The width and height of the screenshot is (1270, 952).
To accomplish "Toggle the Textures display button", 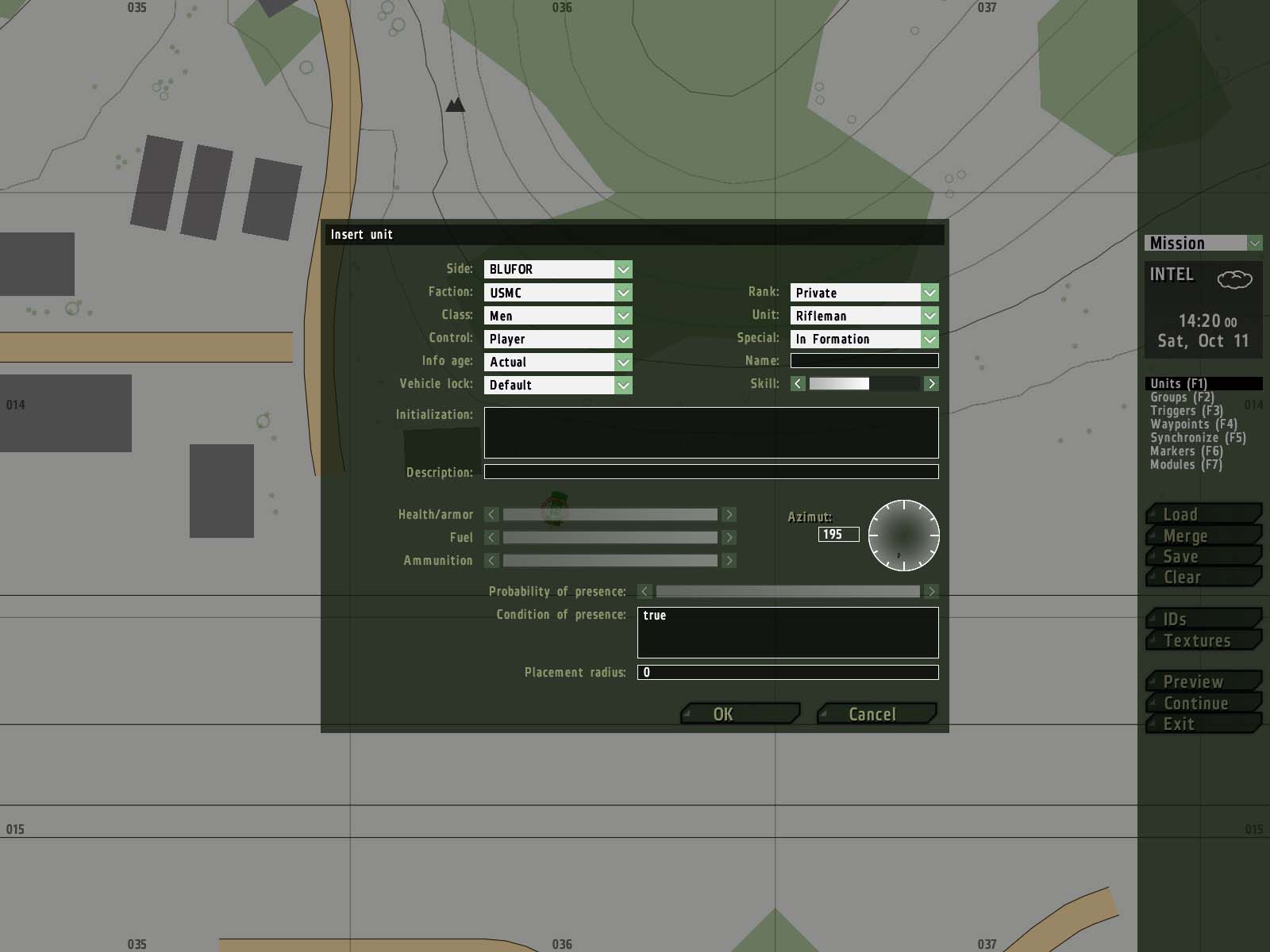I will click(x=1203, y=640).
